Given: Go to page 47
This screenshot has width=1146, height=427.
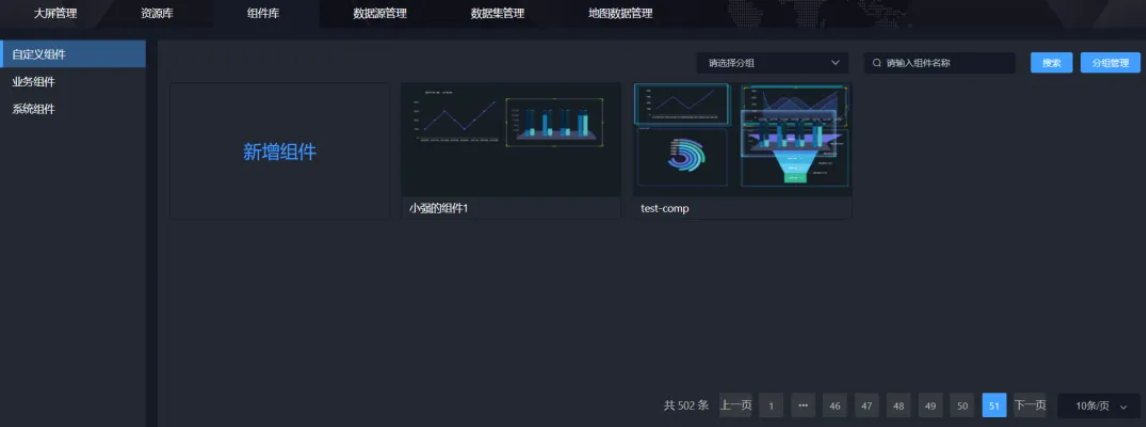Looking at the screenshot, I should (867, 405).
